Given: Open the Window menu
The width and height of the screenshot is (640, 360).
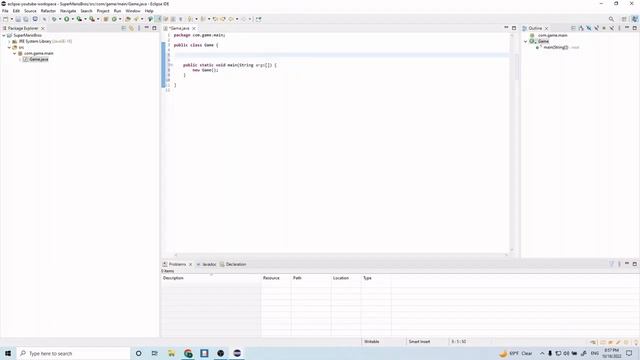Looking at the screenshot, I should [x=133, y=11].
